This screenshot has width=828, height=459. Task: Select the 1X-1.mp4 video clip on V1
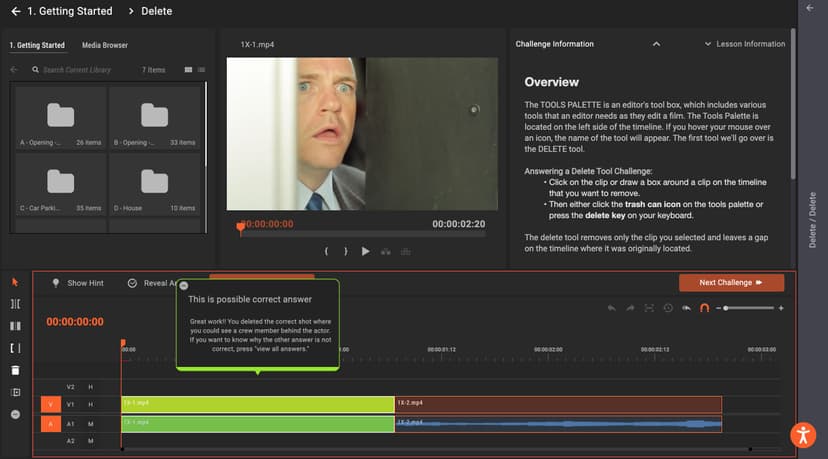(x=258, y=405)
